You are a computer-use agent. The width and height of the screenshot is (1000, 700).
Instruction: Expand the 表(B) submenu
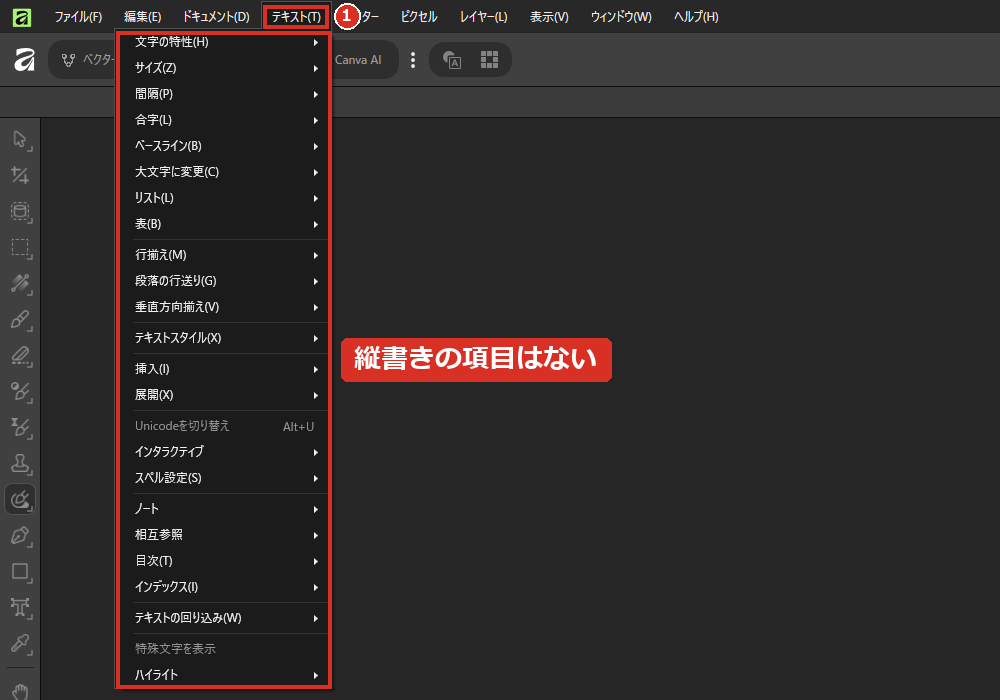click(224, 224)
